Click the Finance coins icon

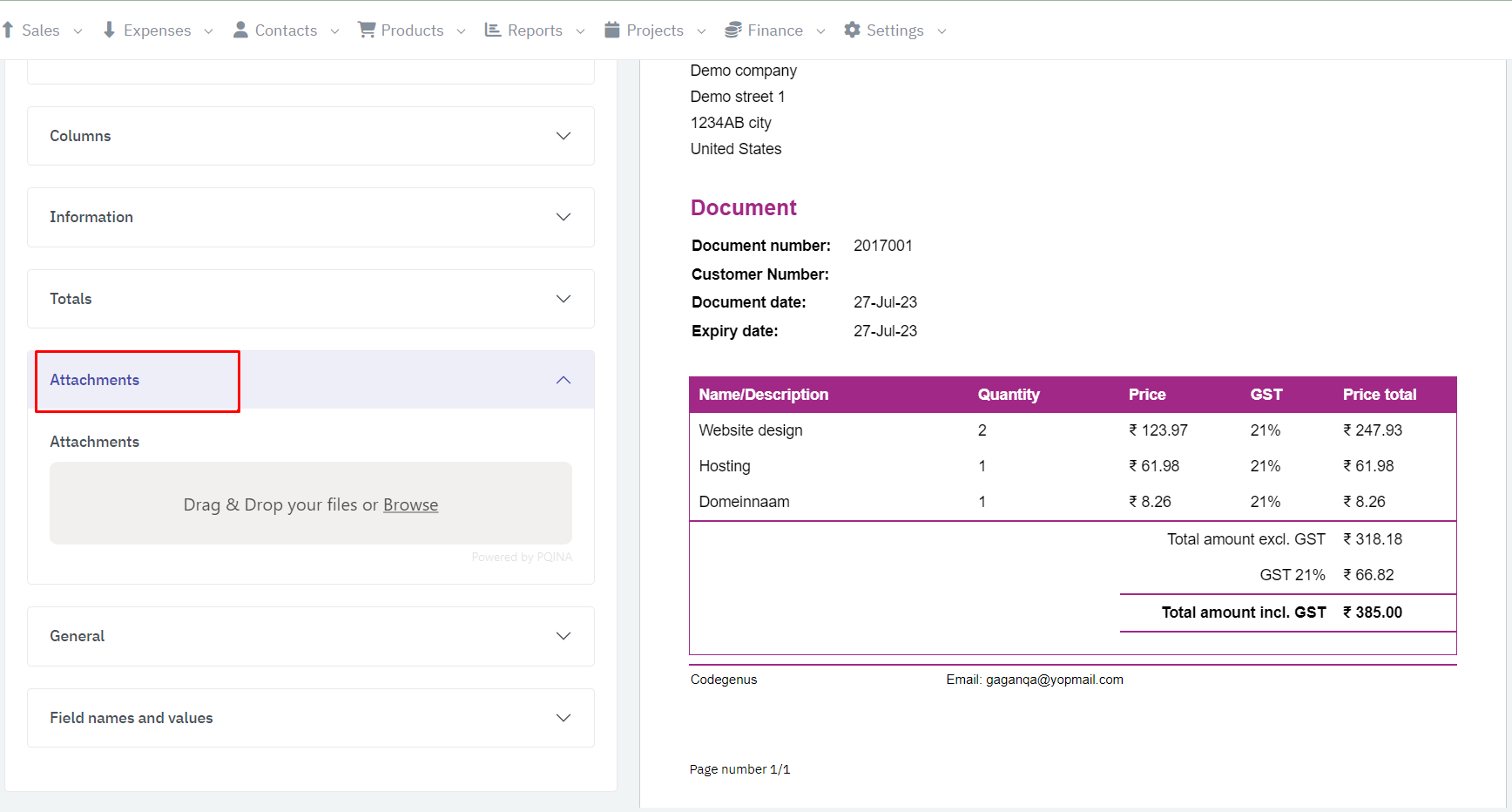733,30
